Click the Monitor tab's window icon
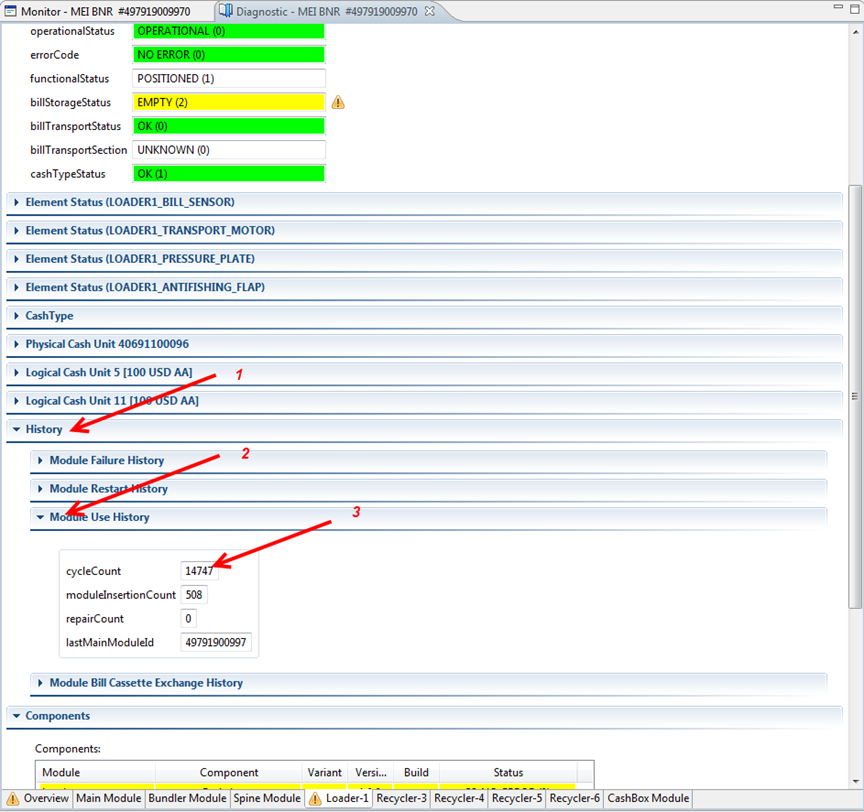This screenshot has width=864, height=812. click(11, 10)
